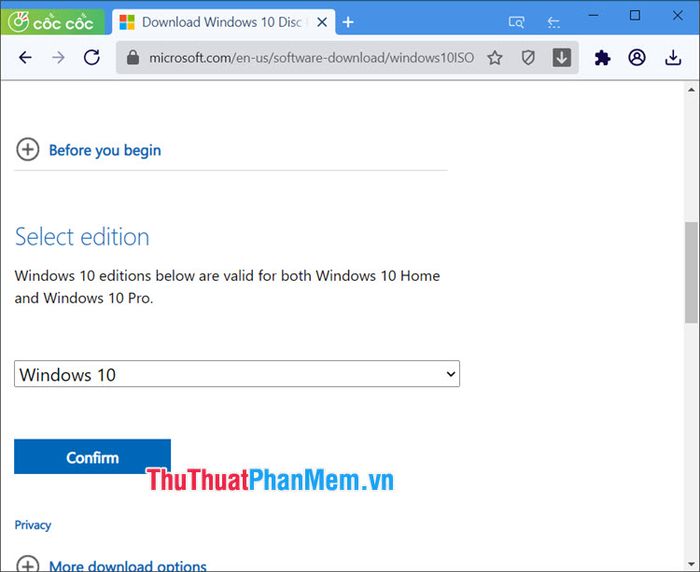700x572 pixels.
Task: Open the shield ad-block icon
Action: 528,58
